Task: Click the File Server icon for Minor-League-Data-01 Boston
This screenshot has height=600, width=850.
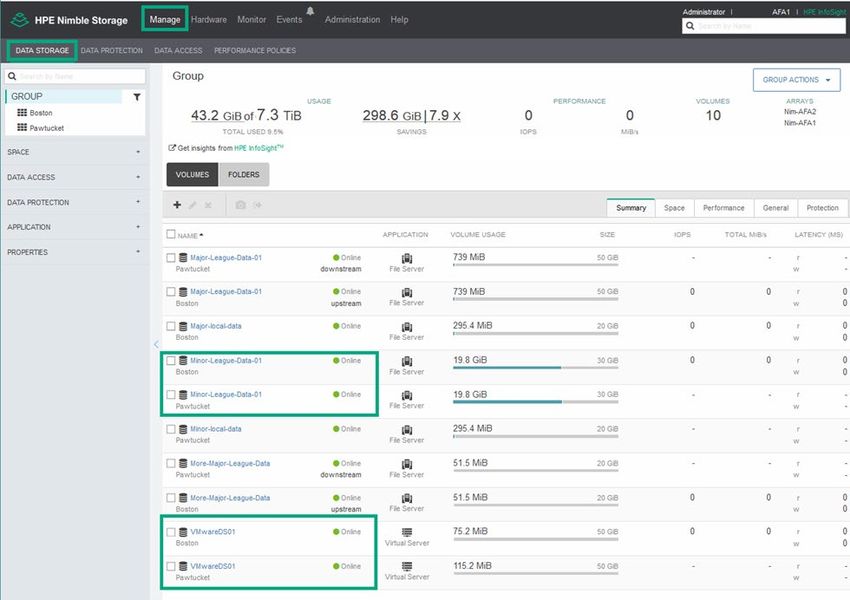Action: click(407, 362)
